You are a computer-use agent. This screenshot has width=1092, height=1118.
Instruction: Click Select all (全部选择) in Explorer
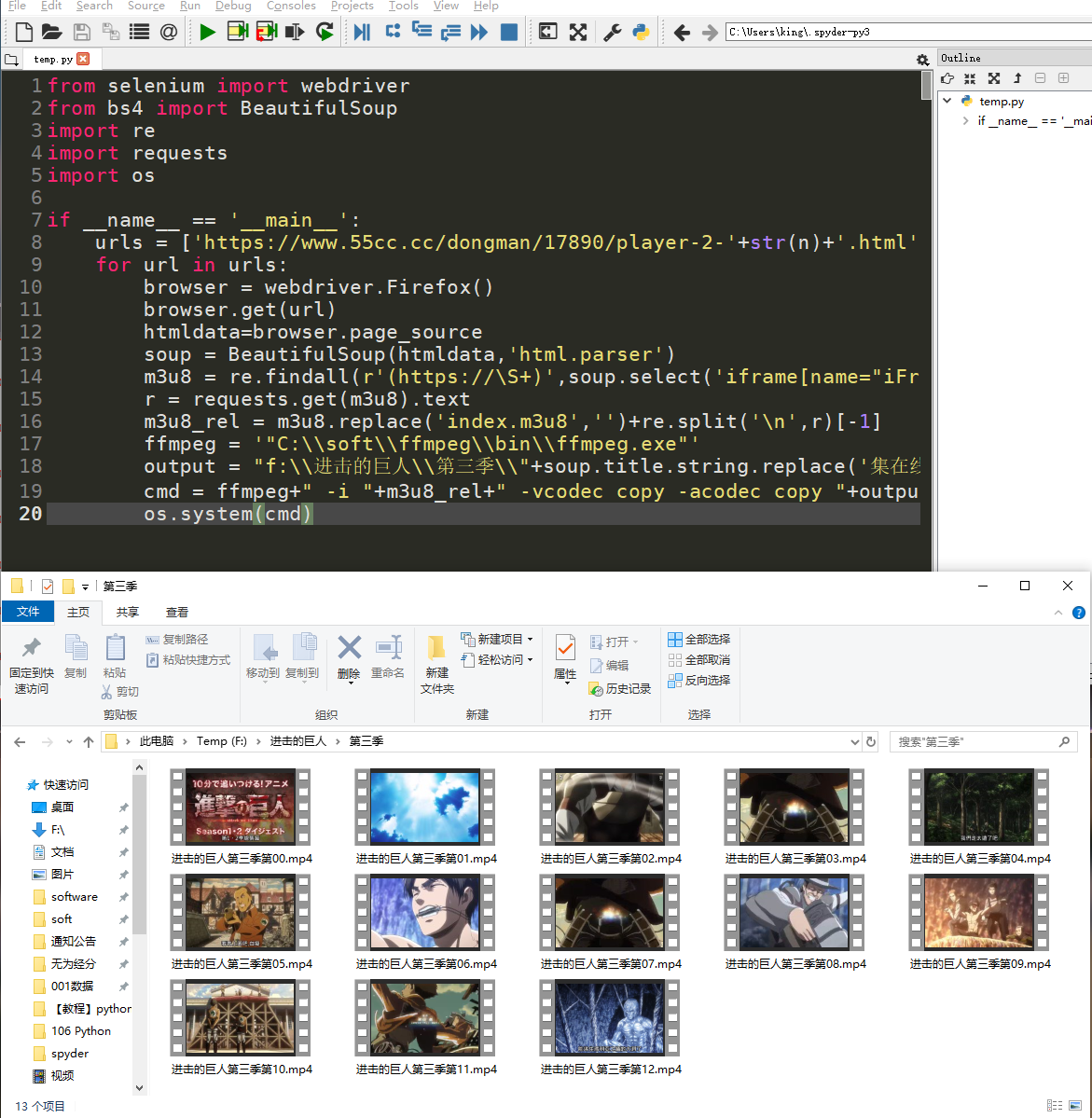[x=699, y=639]
